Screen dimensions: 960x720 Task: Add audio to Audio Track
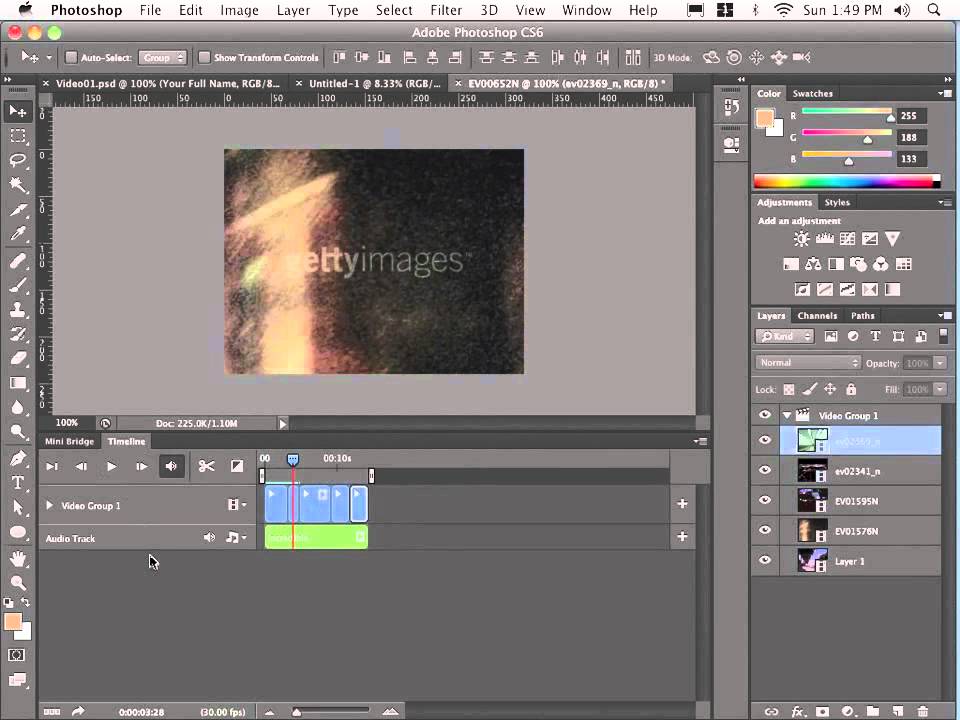pyautogui.click(x=682, y=536)
